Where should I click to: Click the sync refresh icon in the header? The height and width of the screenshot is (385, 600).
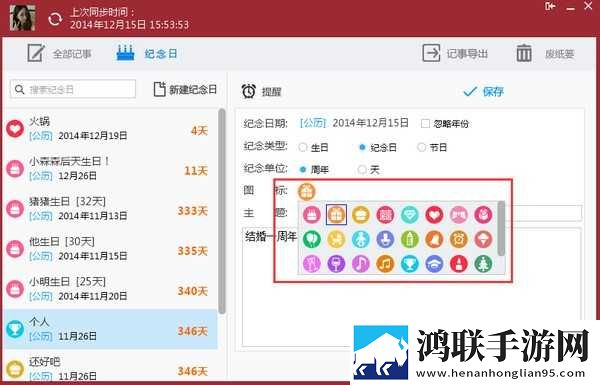[x=55, y=19]
